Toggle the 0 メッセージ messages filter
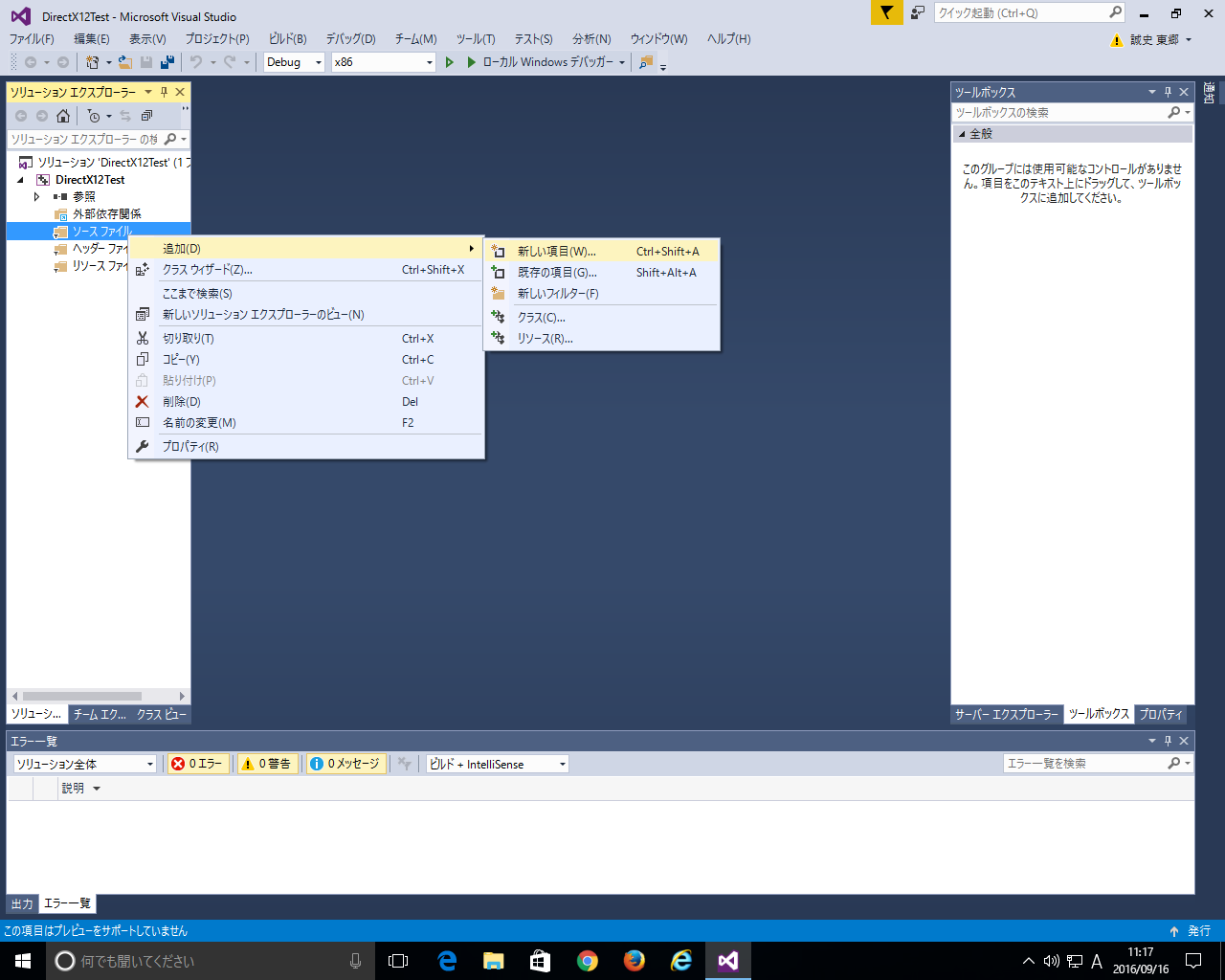Image resolution: width=1225 pixels, height=980 pixels. point(345,764)
